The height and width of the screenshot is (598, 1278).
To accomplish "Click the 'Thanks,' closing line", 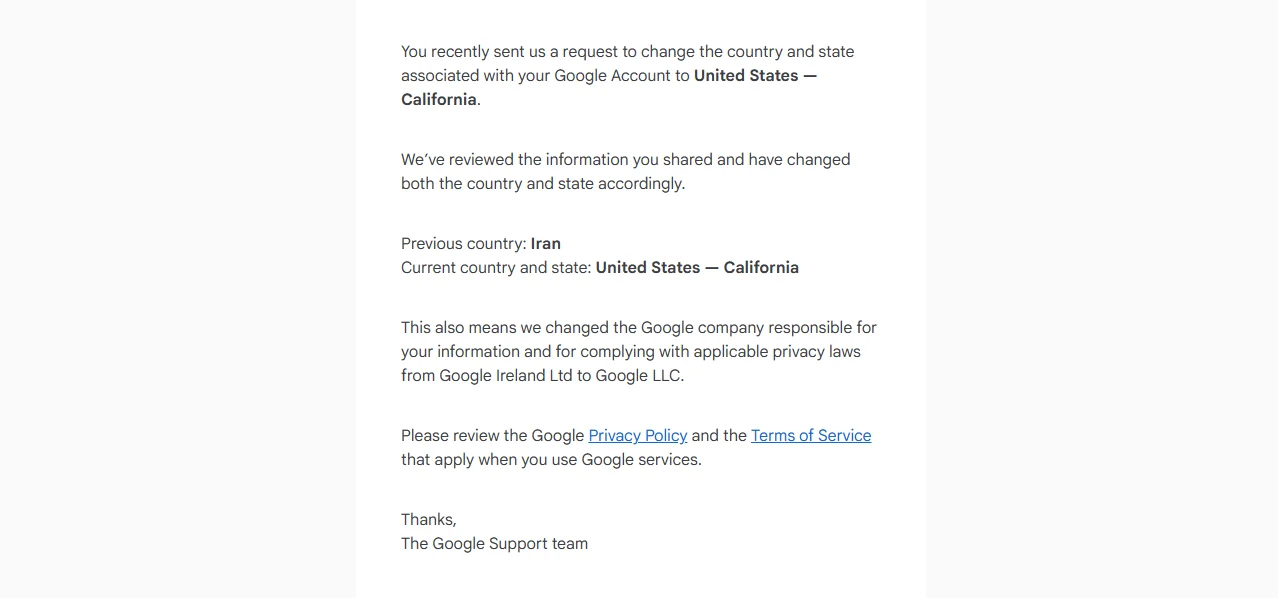I will (429, 519).
